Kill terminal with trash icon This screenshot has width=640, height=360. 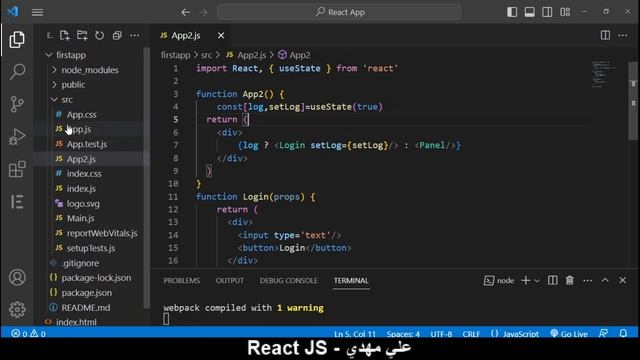point(570,280)
